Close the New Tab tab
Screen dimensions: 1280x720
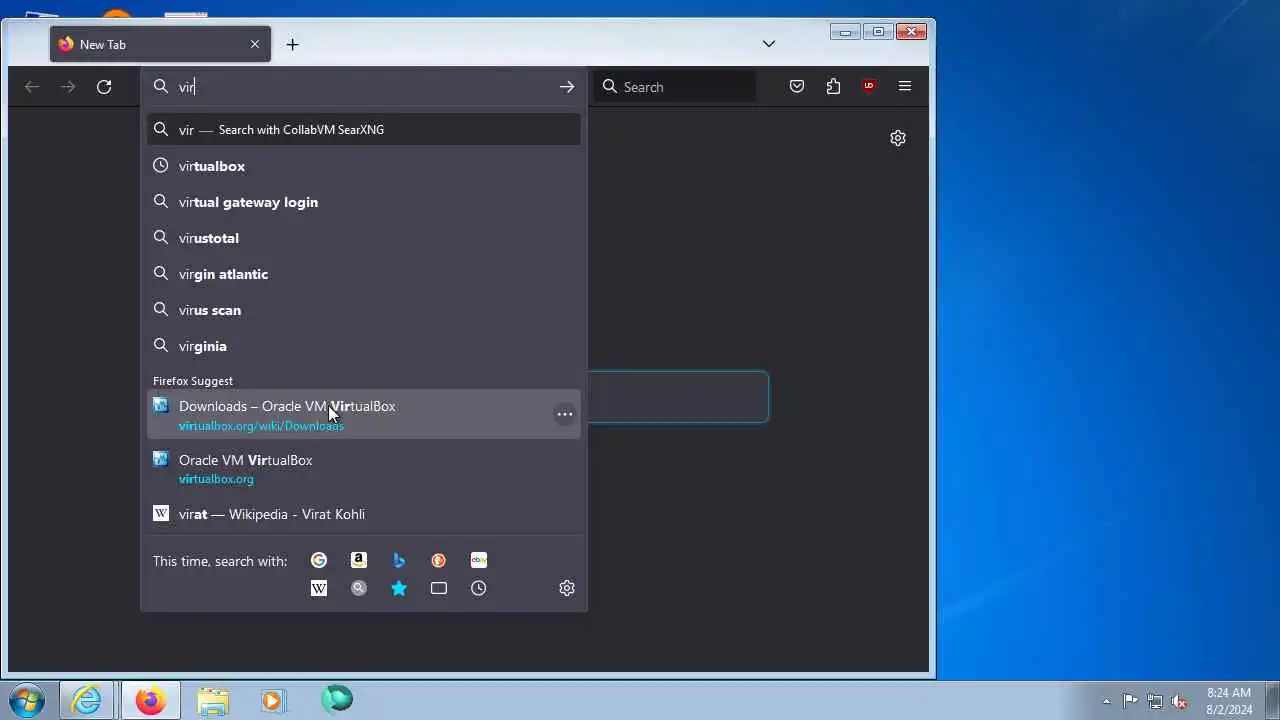255,44
